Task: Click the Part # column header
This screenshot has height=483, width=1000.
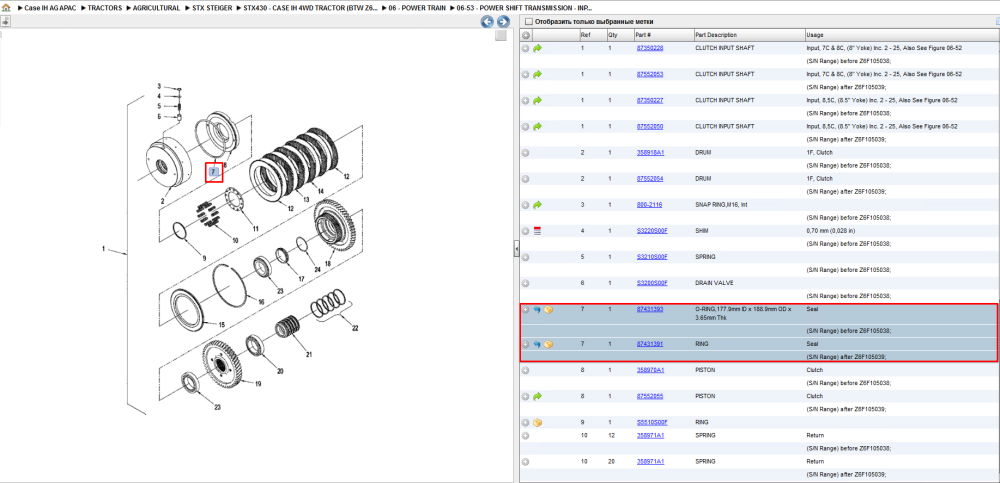Action: [x=663, y=35]
